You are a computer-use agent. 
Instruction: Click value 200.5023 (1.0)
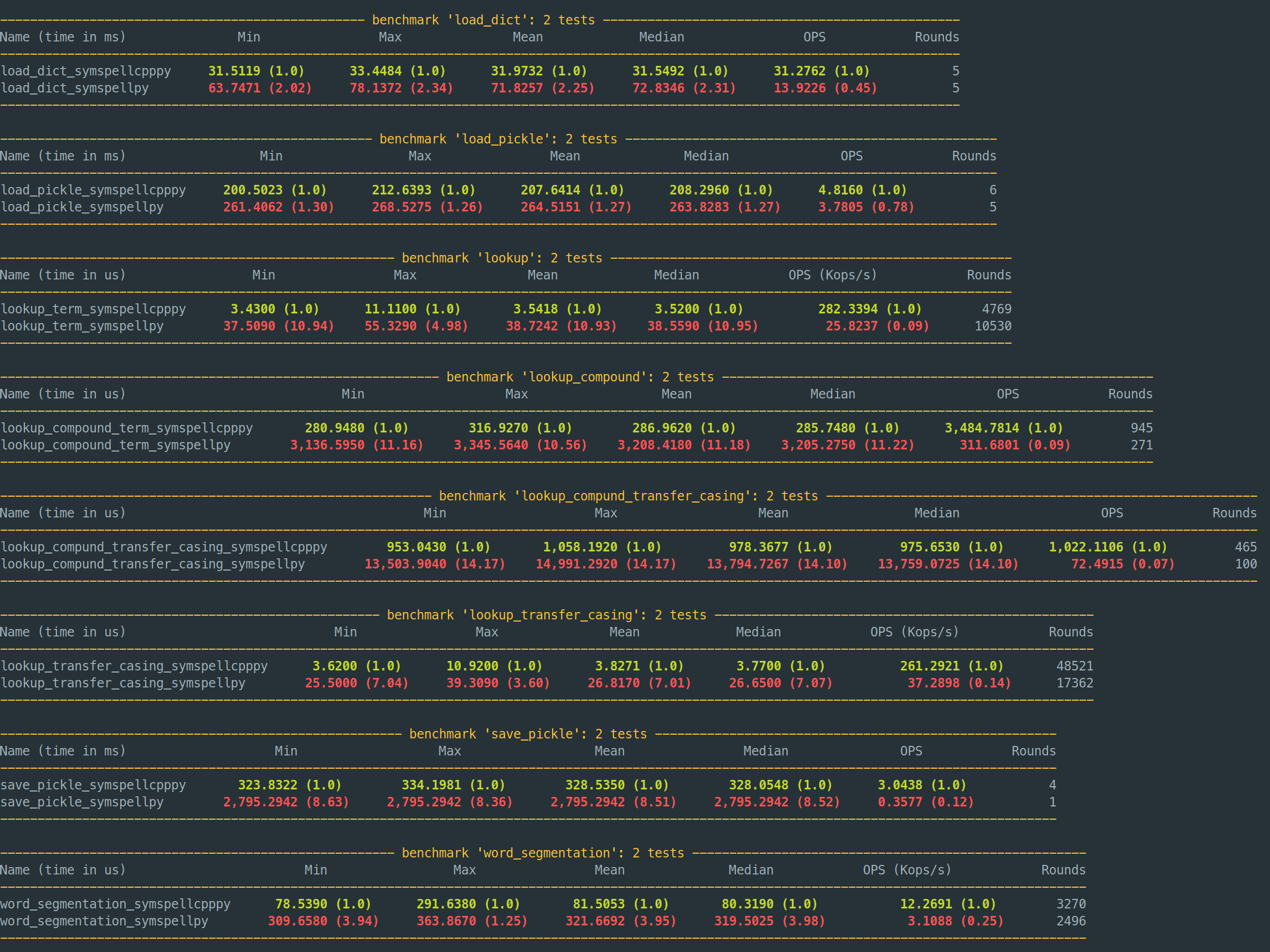pyautogui.click(x=274, y=190)
